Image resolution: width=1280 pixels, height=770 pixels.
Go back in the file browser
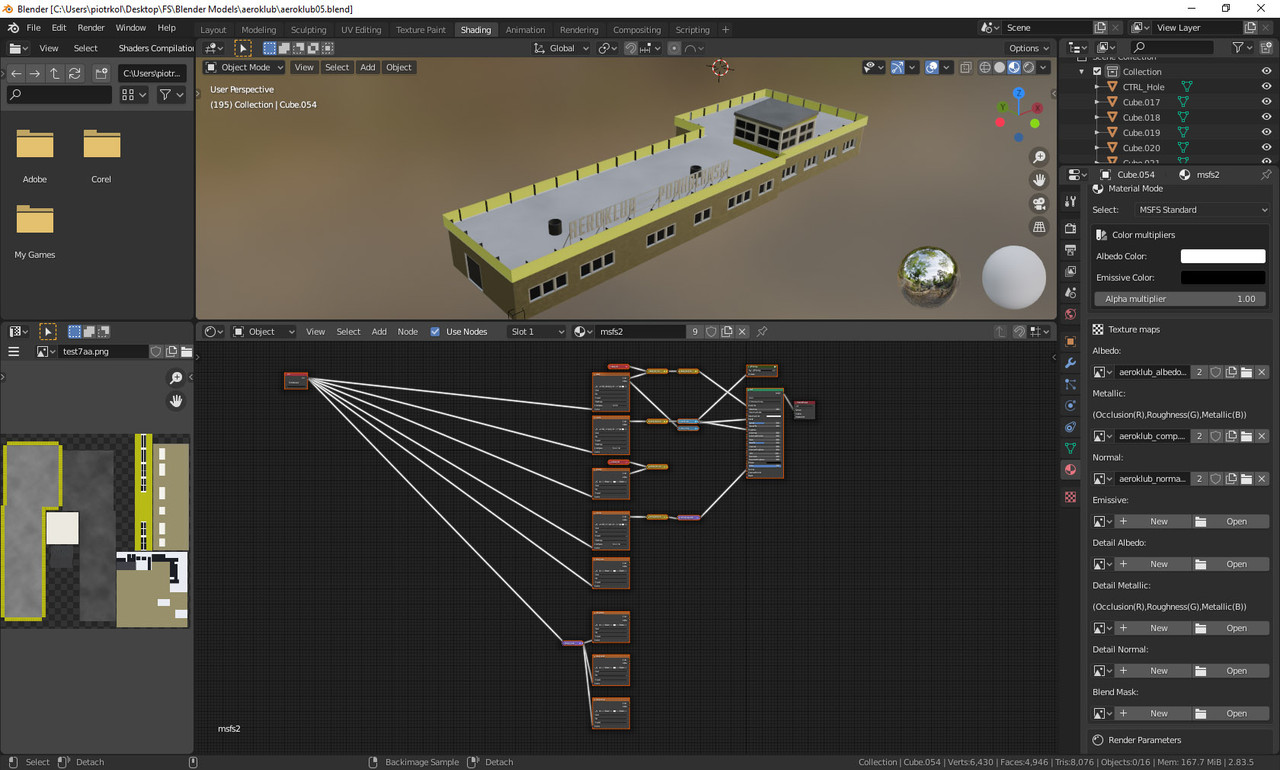click(16, 73)
